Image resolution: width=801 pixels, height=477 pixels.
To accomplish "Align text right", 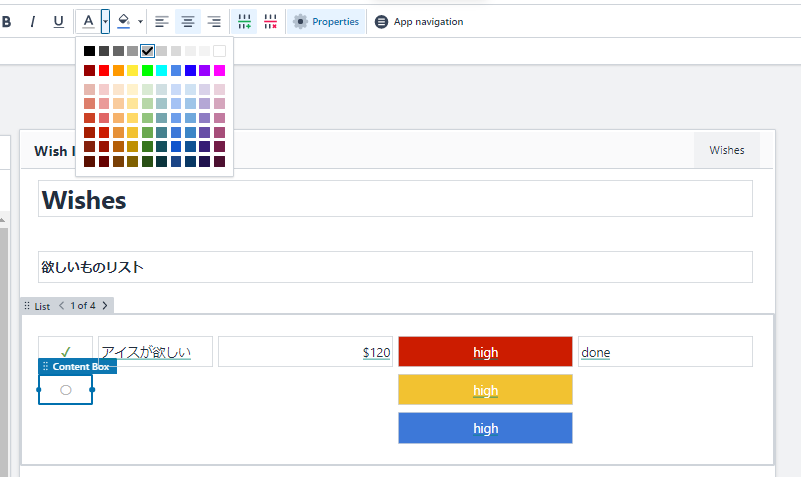I will pos(214,21).
